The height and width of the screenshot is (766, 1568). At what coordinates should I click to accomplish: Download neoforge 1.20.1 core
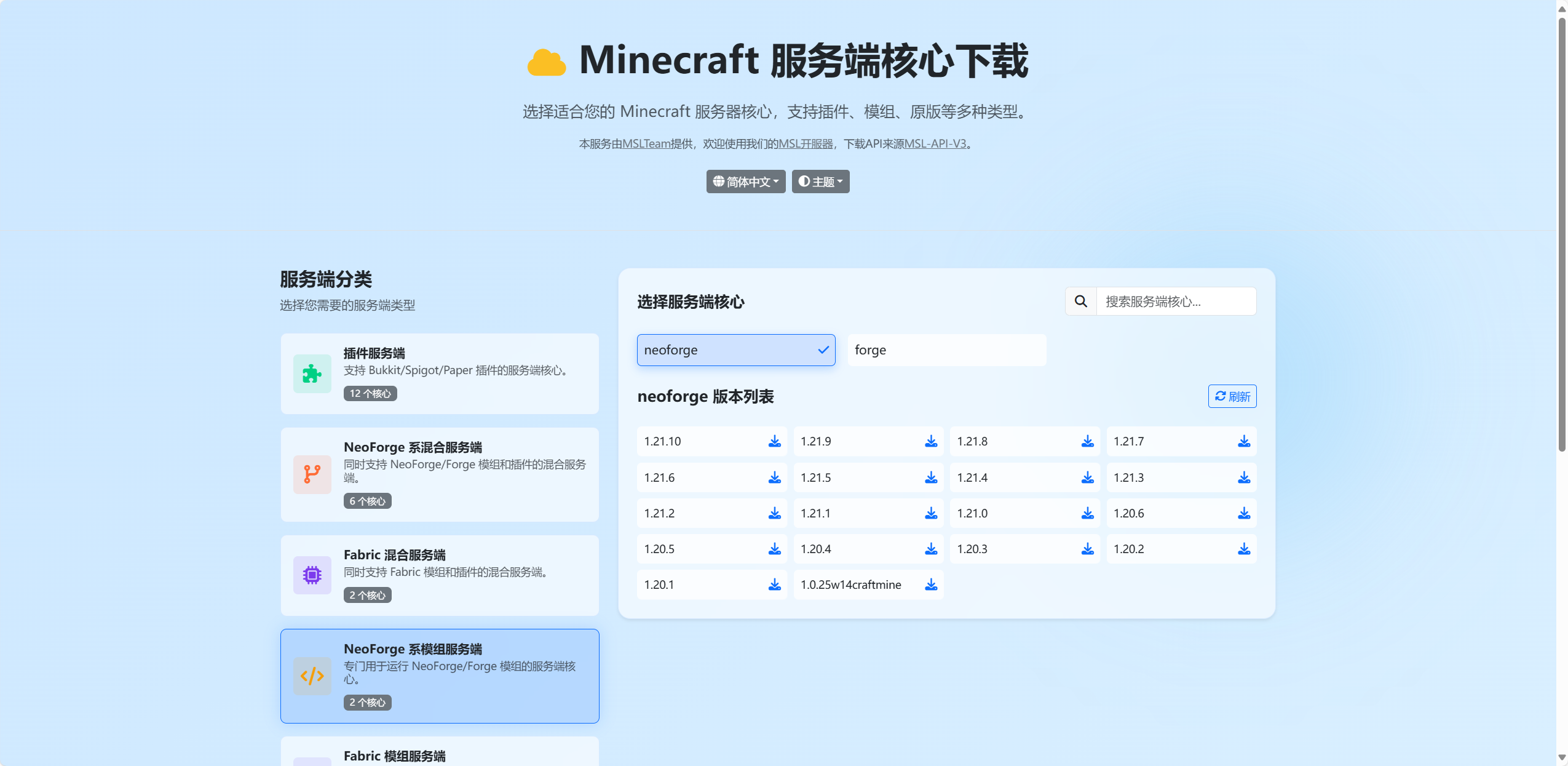point(774,584)
